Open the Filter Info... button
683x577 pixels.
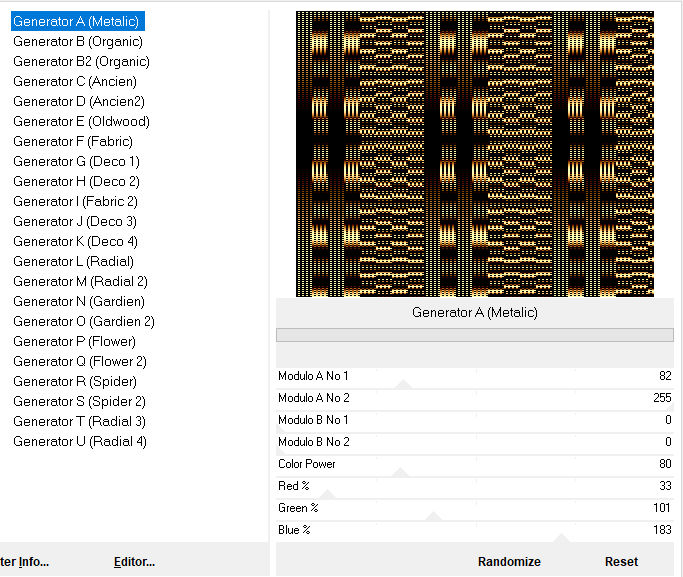click(24, 562)
